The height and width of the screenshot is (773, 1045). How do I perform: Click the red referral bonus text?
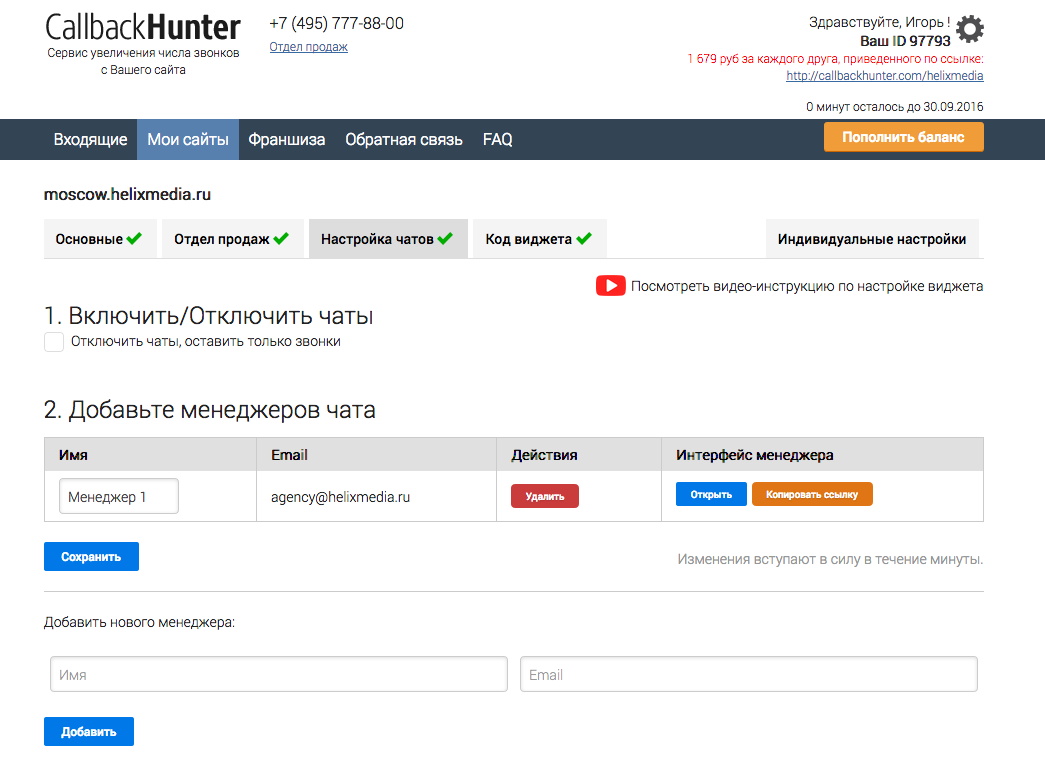[835, 59]
